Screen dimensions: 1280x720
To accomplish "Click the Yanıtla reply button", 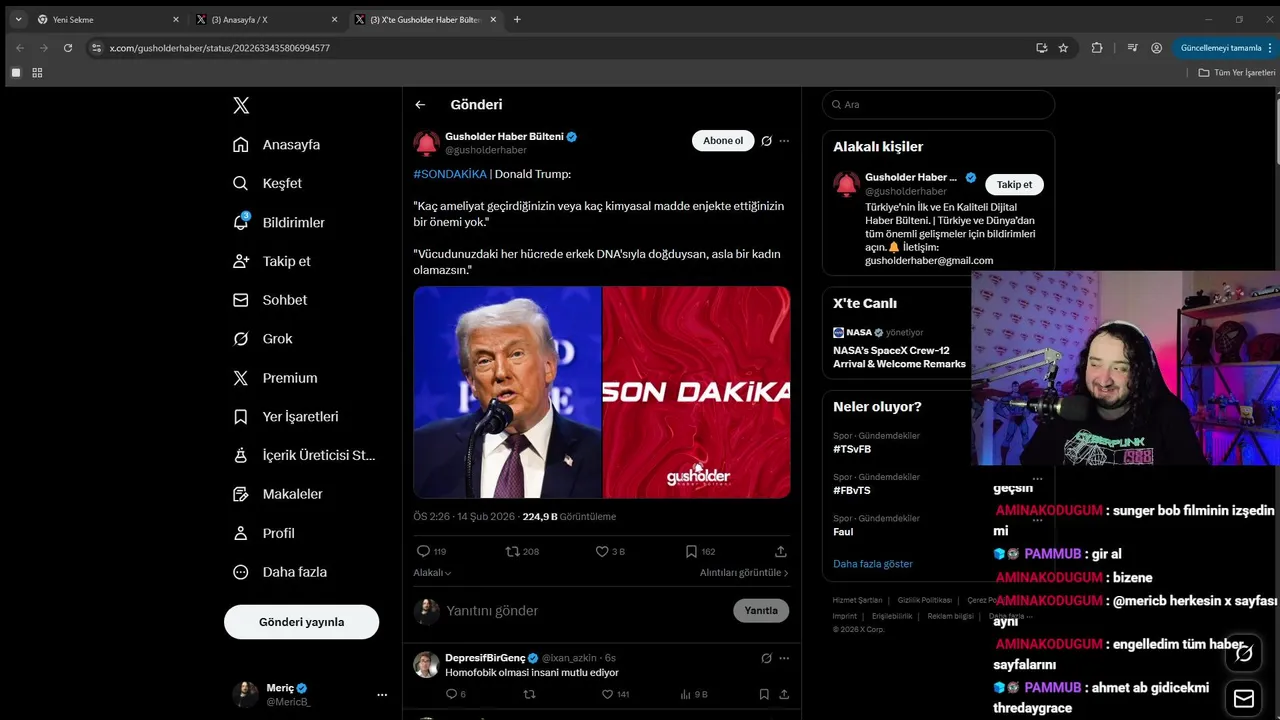I will coord(761,611).
